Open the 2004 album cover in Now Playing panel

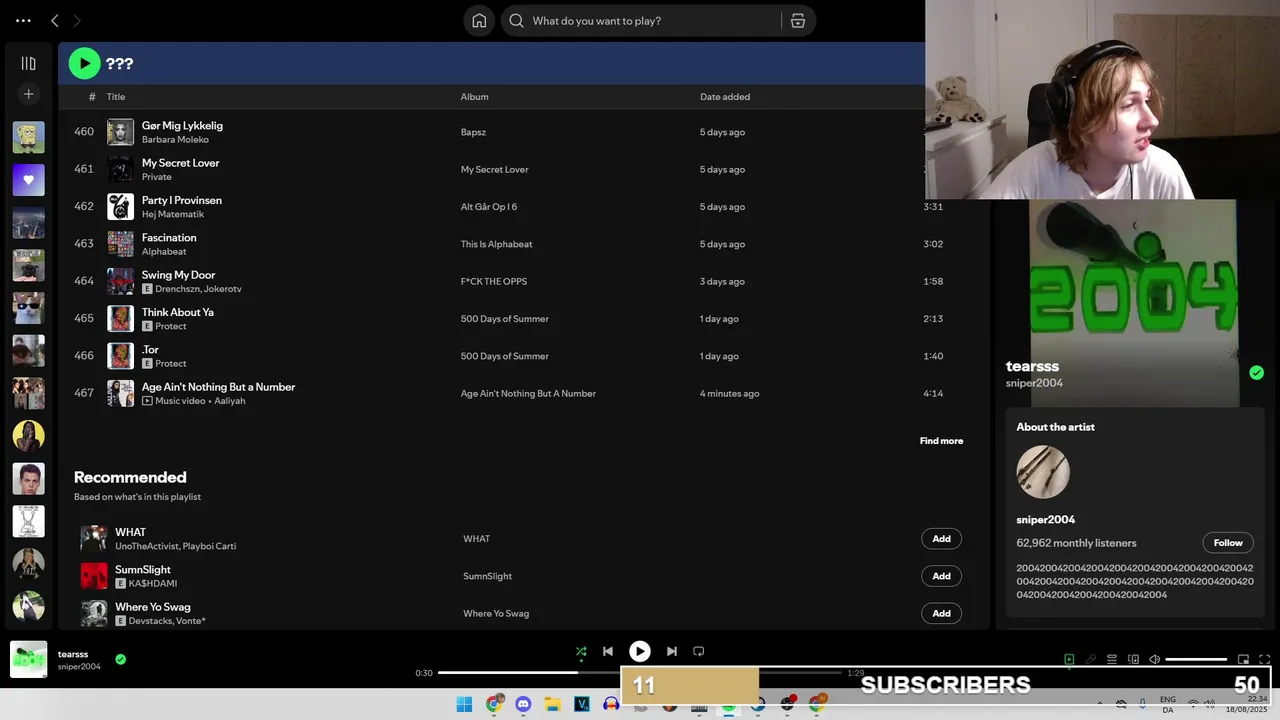1133,303
